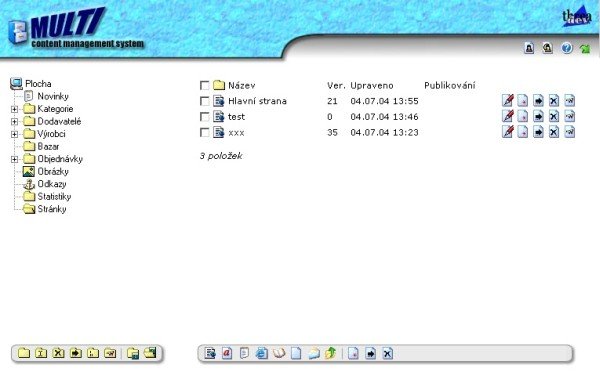
Task: Expand the Kategorie tree node
Action: click(x=15, y=109)
